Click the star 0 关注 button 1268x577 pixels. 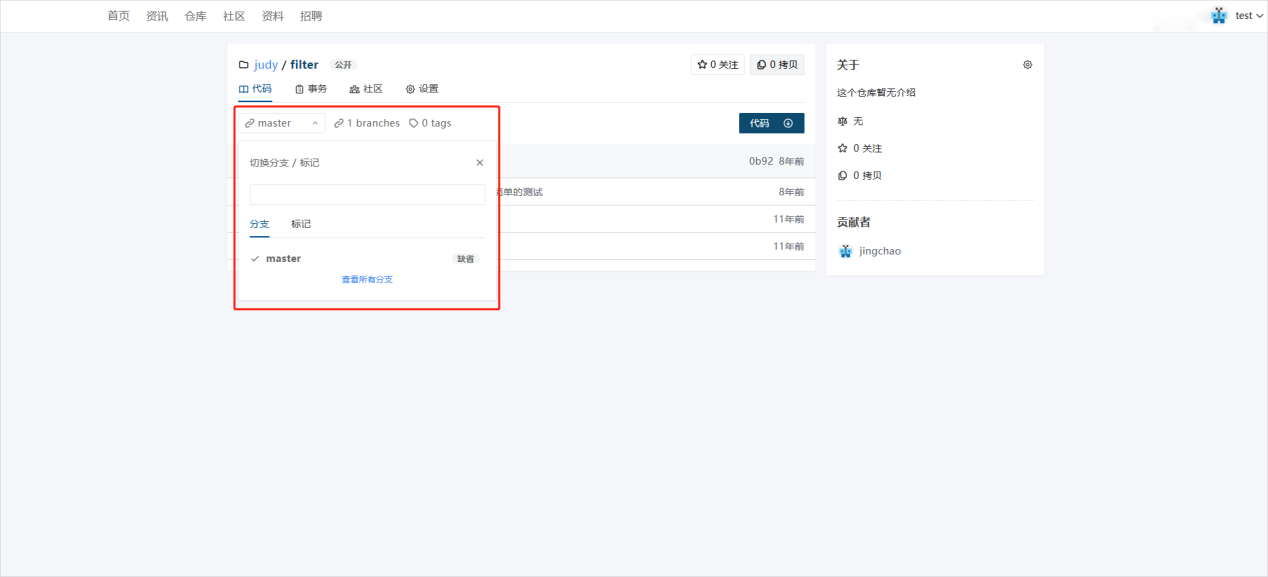(x=717, y=65)
